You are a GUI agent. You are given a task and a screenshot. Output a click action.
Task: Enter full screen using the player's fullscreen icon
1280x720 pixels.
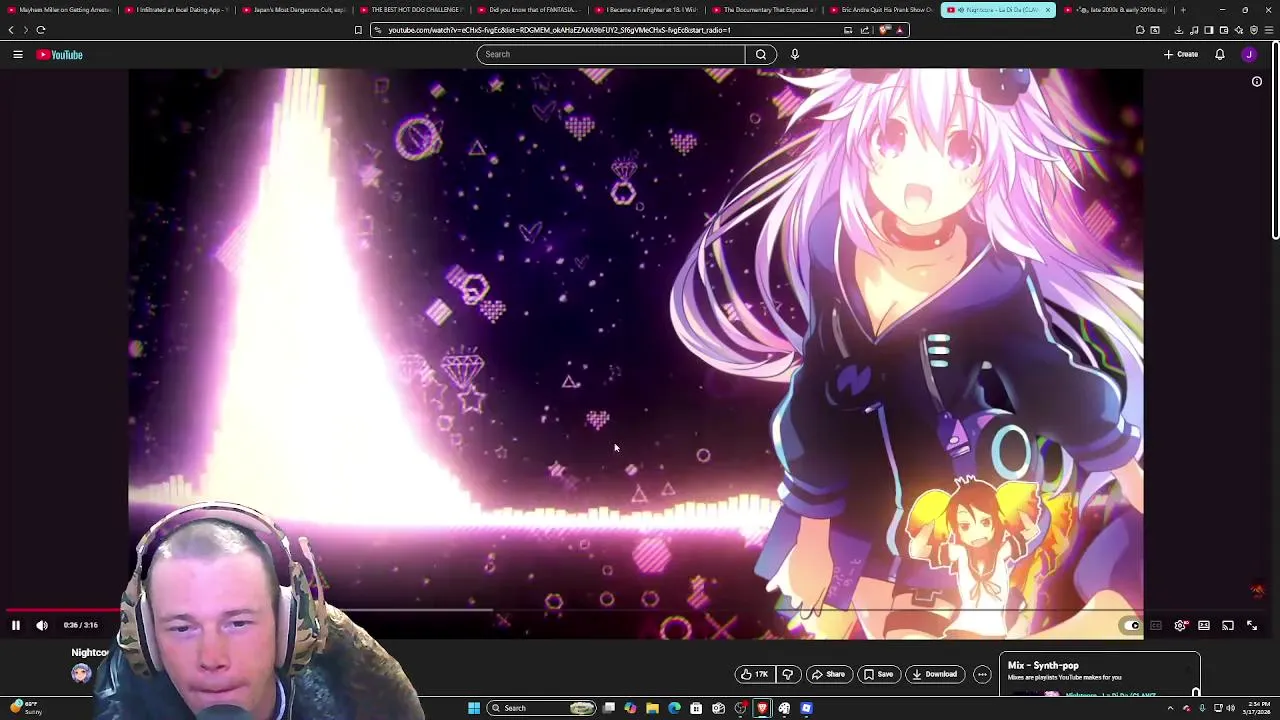point(1252,625)
